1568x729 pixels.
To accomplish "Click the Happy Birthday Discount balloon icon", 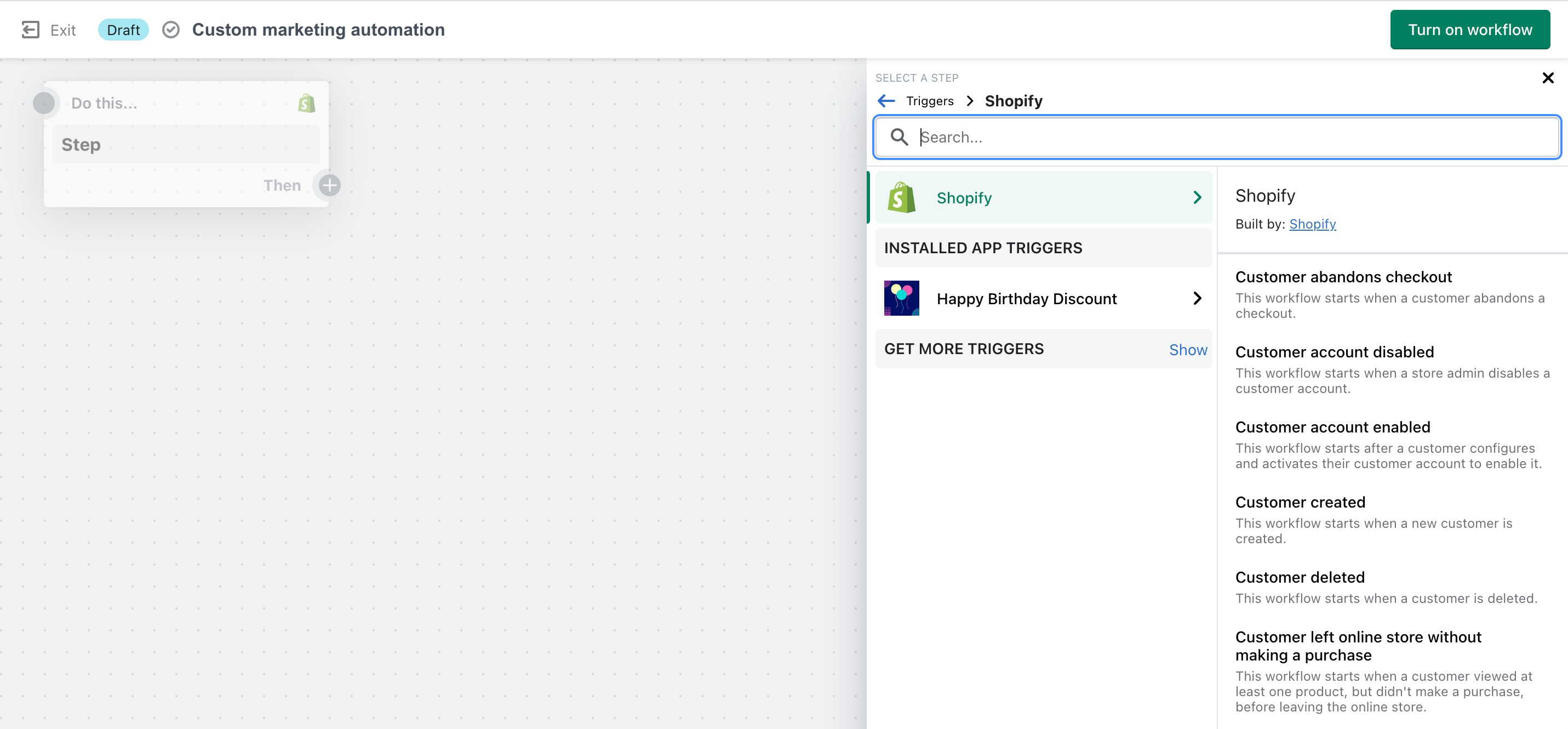I will (901, 298).
